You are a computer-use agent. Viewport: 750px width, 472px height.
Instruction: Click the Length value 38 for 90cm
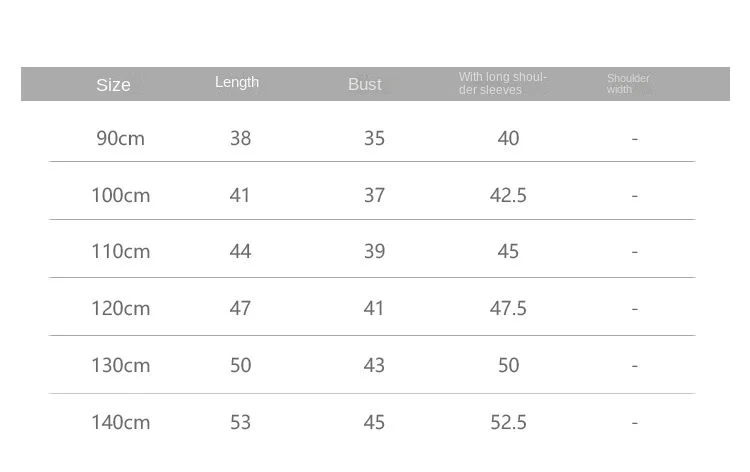pos(240,138)
